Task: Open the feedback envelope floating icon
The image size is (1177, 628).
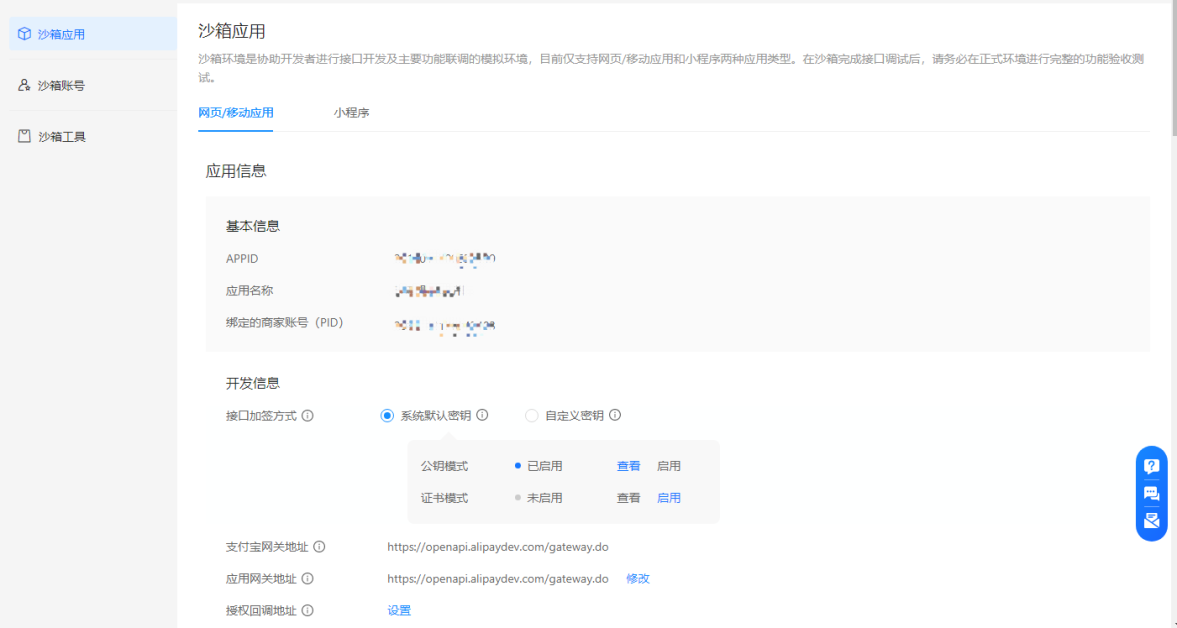Action: pos(1151,520)
